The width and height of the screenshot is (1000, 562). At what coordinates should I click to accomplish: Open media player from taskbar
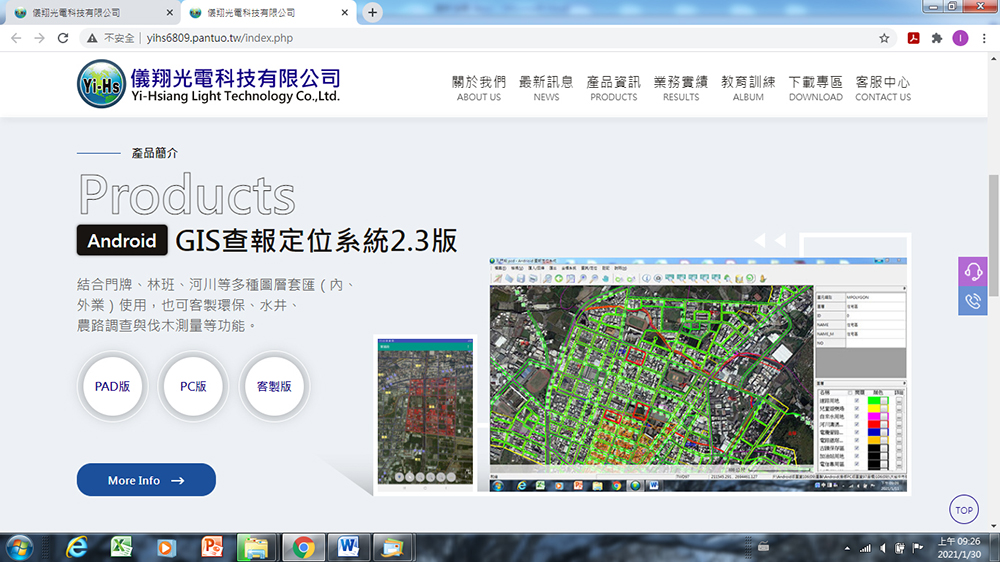166,547
